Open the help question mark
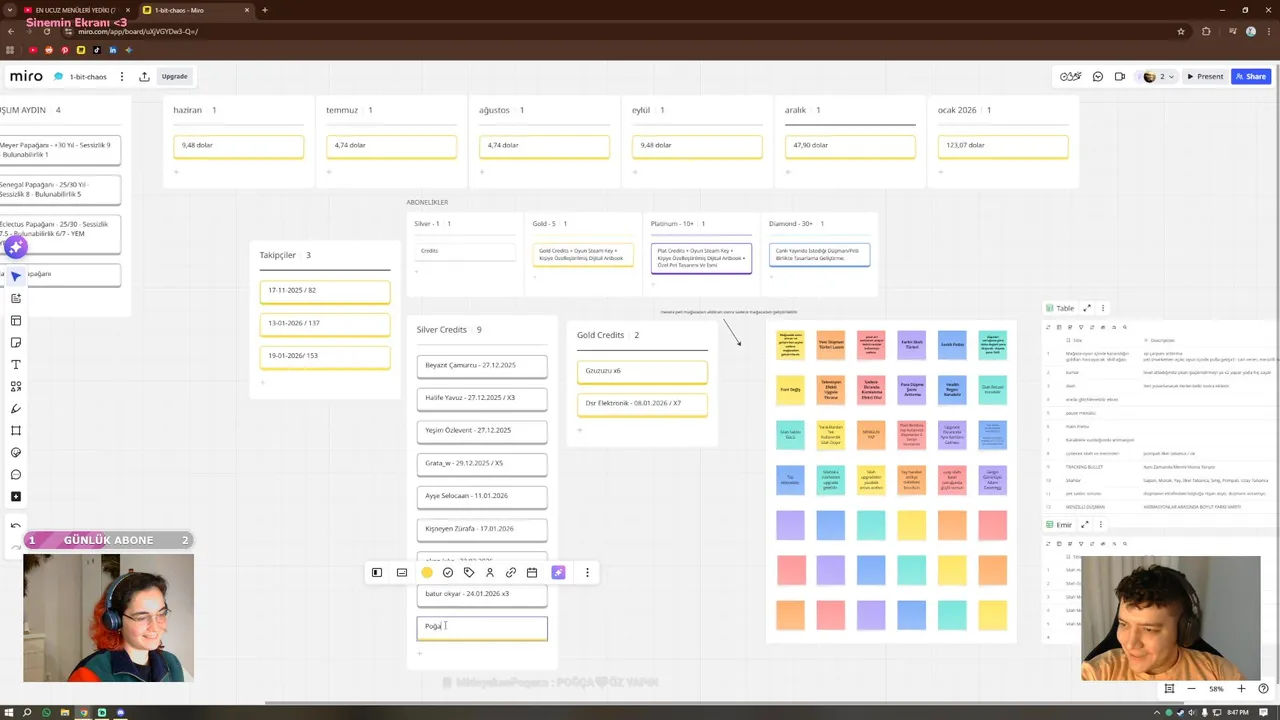 [1264, 689]
